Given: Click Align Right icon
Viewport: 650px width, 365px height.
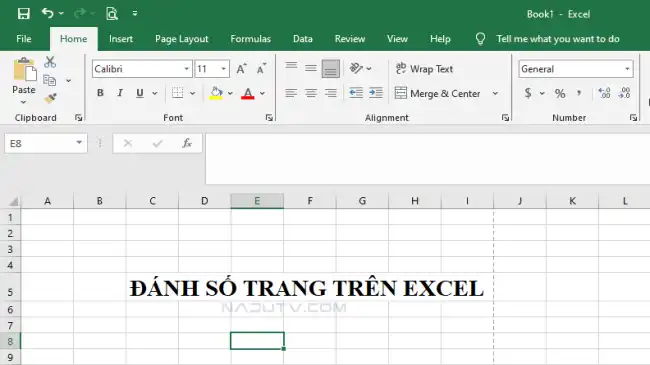Looking at the screenshot, I should (x=330, y=93).
